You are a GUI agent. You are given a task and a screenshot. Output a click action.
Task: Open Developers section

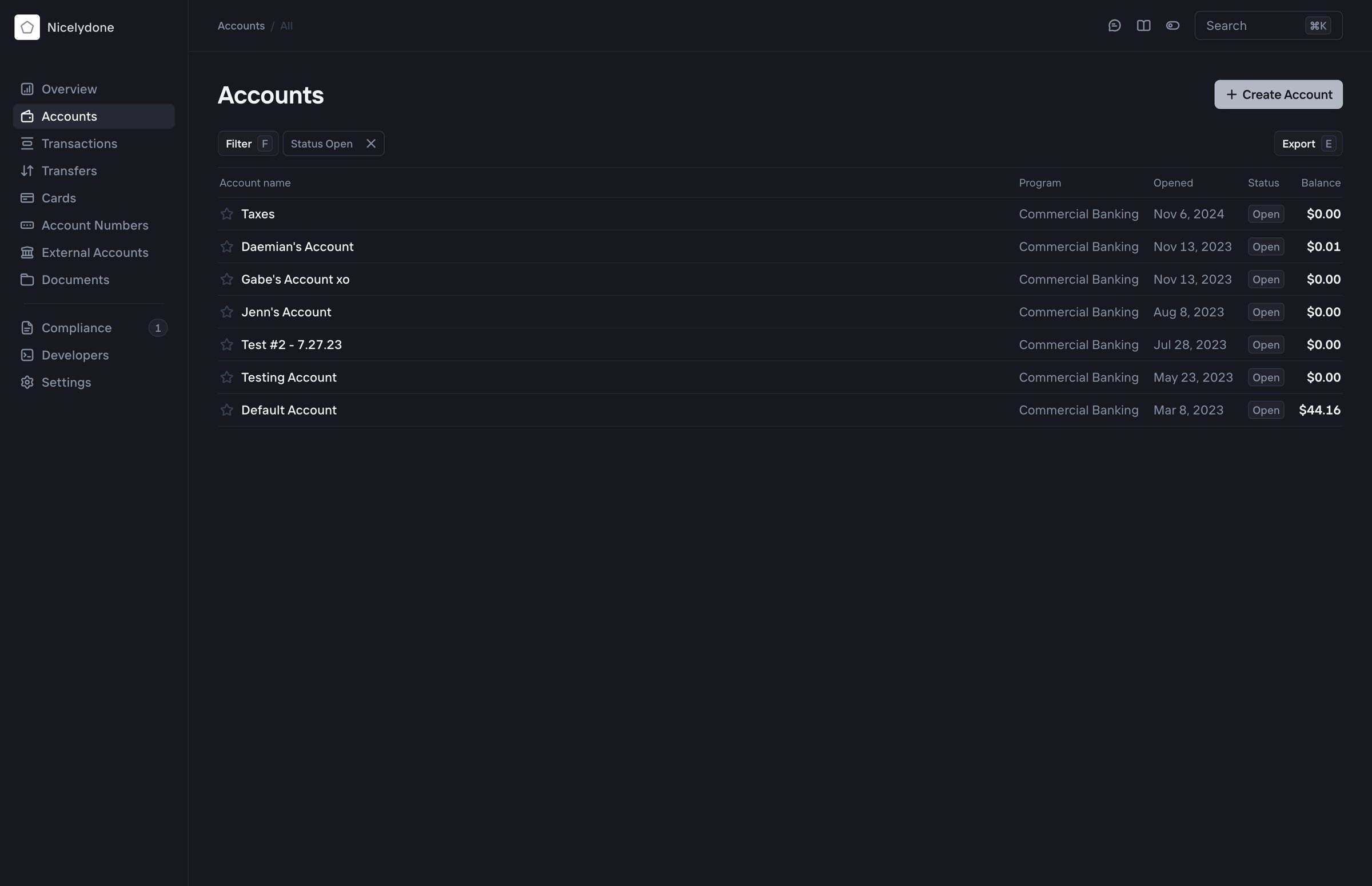(x=94, y=355)
